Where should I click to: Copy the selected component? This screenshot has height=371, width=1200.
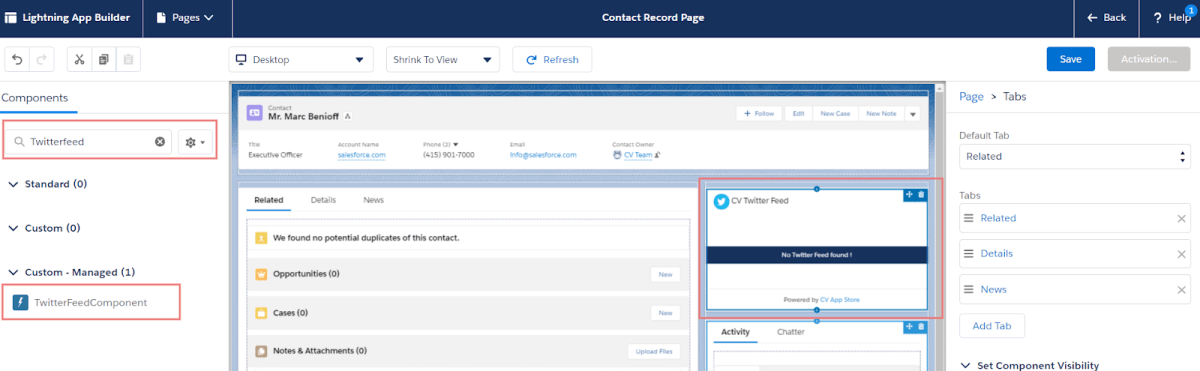103,60
